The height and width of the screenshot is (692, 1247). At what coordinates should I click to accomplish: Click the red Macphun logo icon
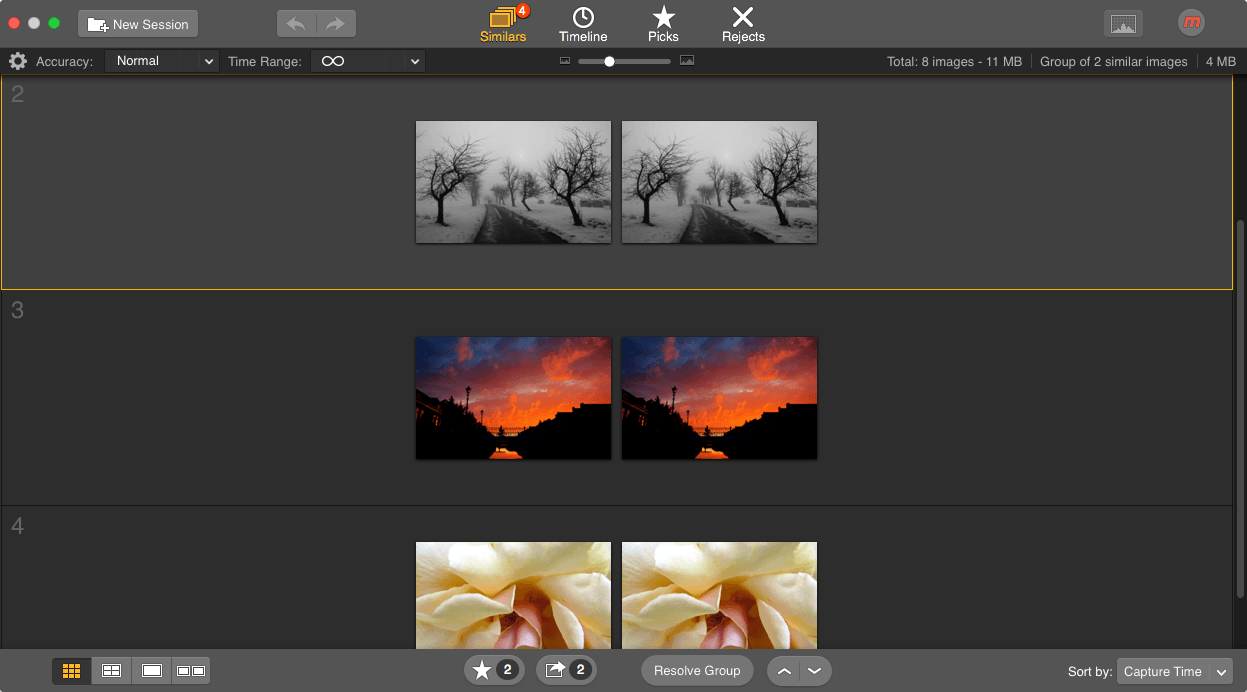pos(1191,23)
